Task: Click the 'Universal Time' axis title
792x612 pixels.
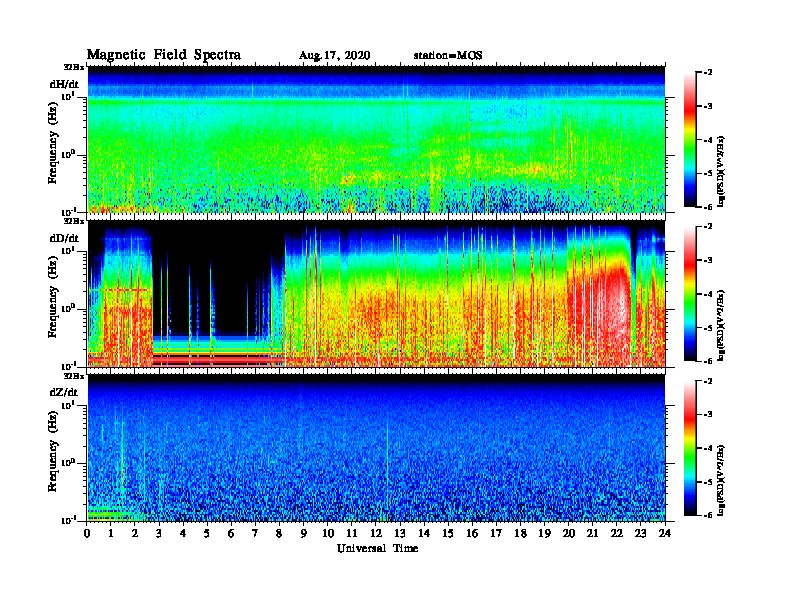Action: pos(377,548)
